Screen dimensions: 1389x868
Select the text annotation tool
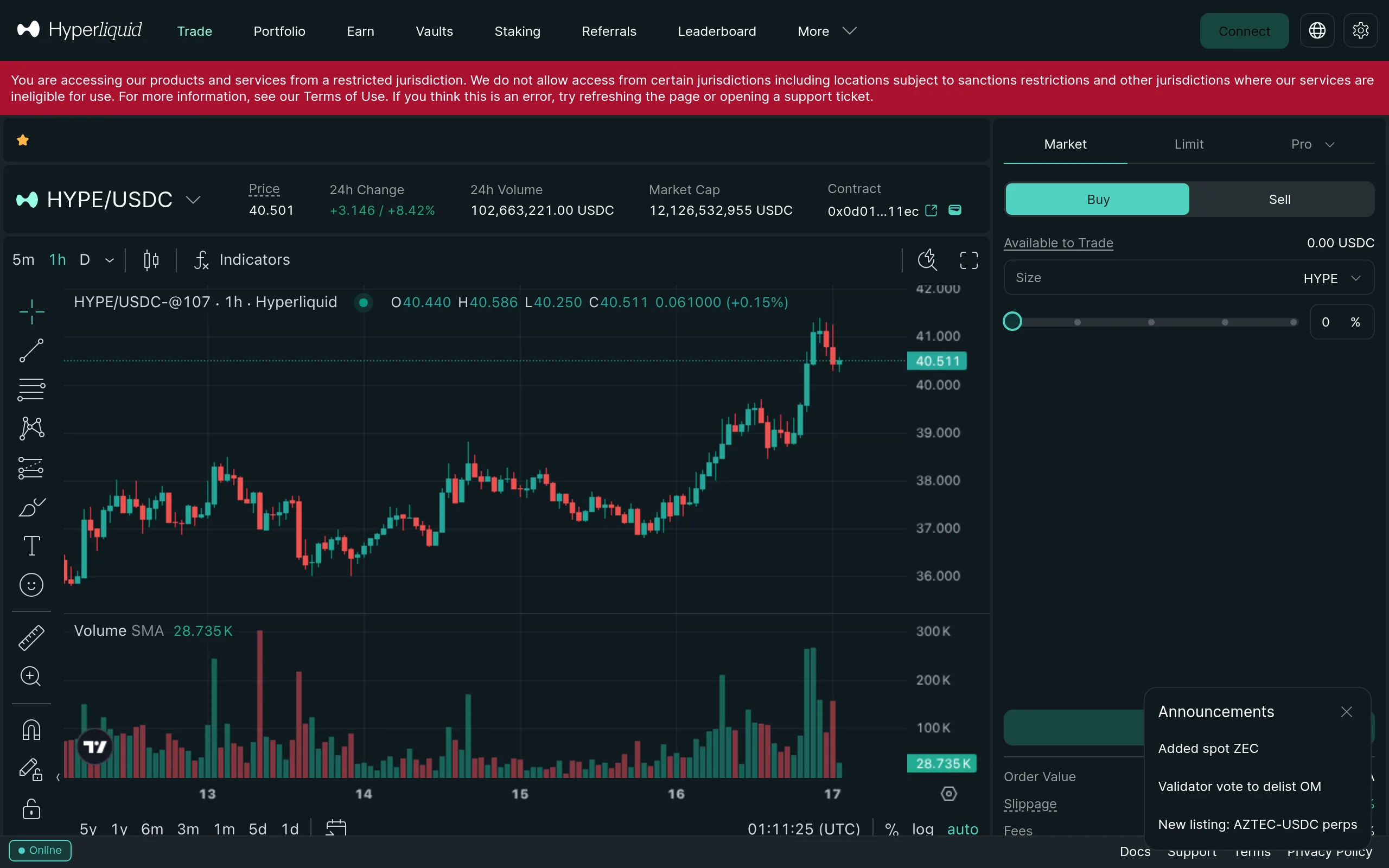[31, 546]
